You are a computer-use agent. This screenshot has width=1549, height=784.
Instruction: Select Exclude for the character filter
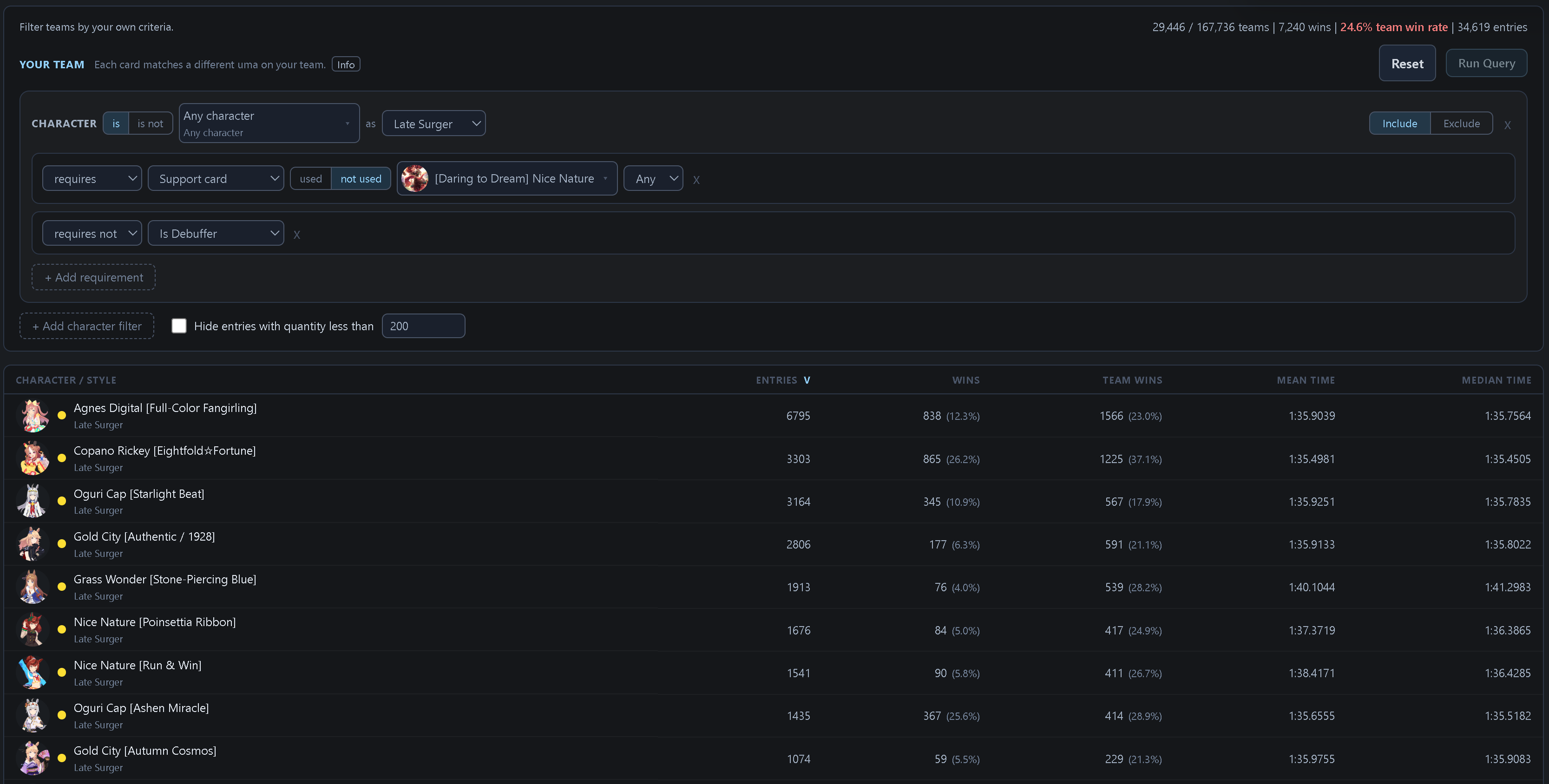[x=1462, y=123]
